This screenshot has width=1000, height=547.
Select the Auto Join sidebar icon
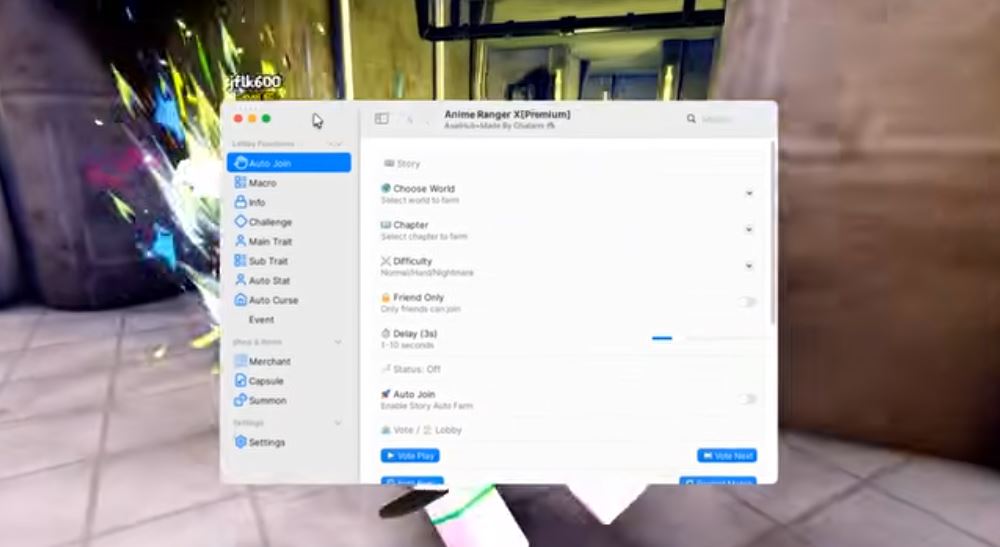(240, 163)
